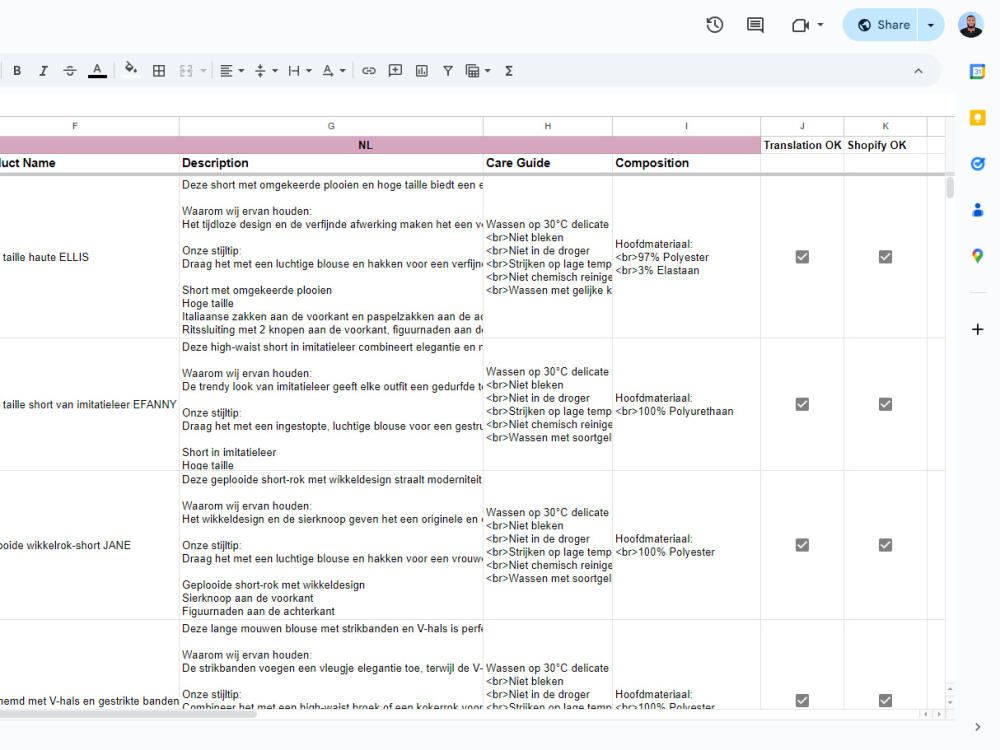
Task: Select the '100% Polyurethaan' composition cell
Action: (686, 404)
